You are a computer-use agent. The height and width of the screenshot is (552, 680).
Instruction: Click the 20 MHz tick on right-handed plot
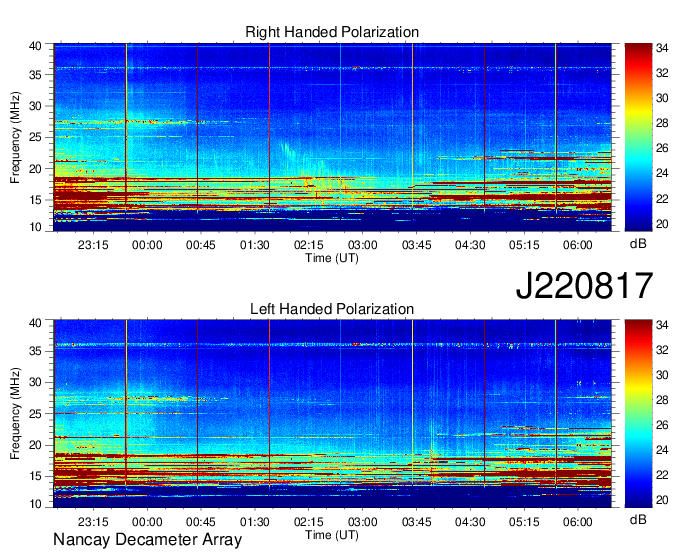tap(35, 169)
